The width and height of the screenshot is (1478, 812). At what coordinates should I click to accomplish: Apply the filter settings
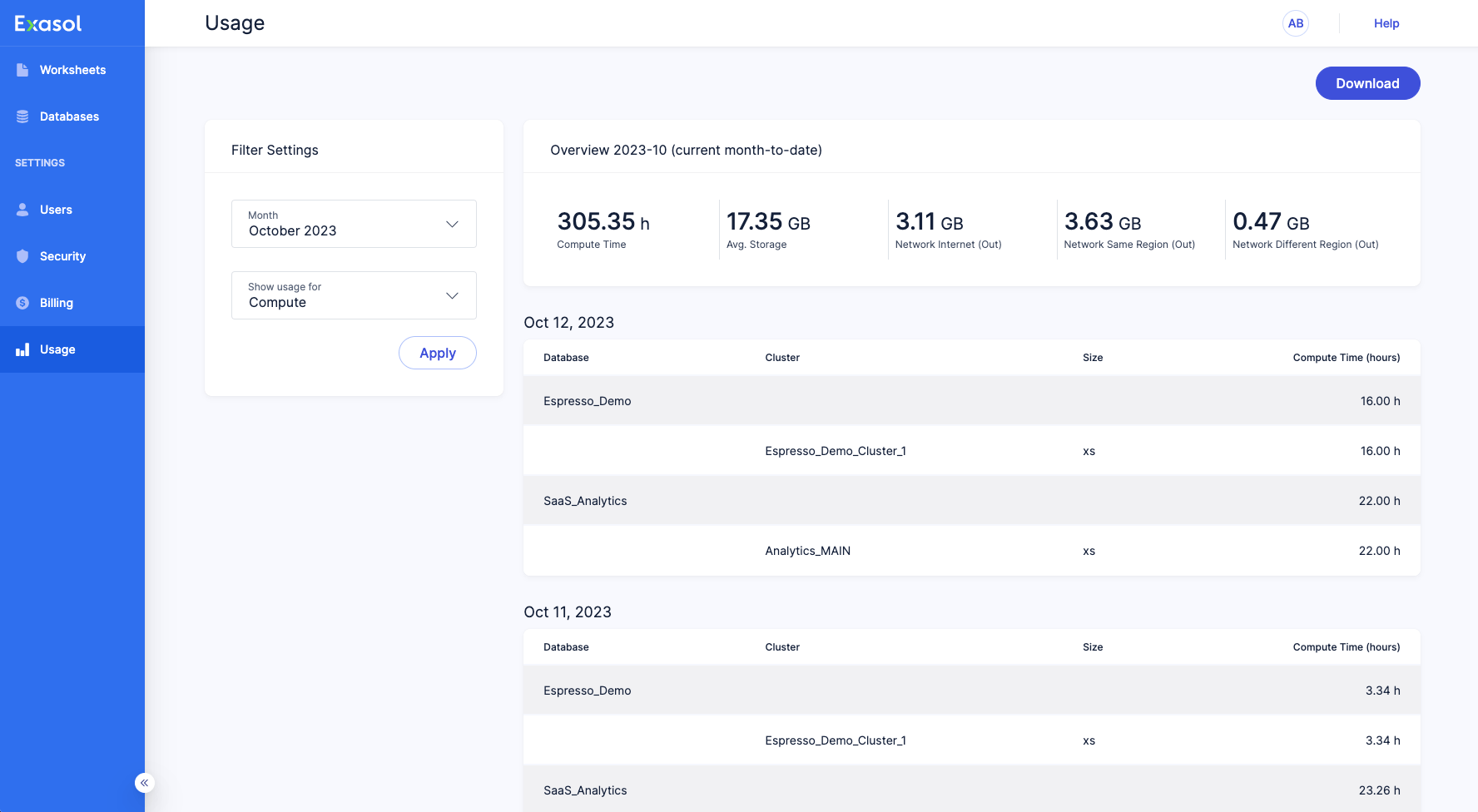(437, 353)
